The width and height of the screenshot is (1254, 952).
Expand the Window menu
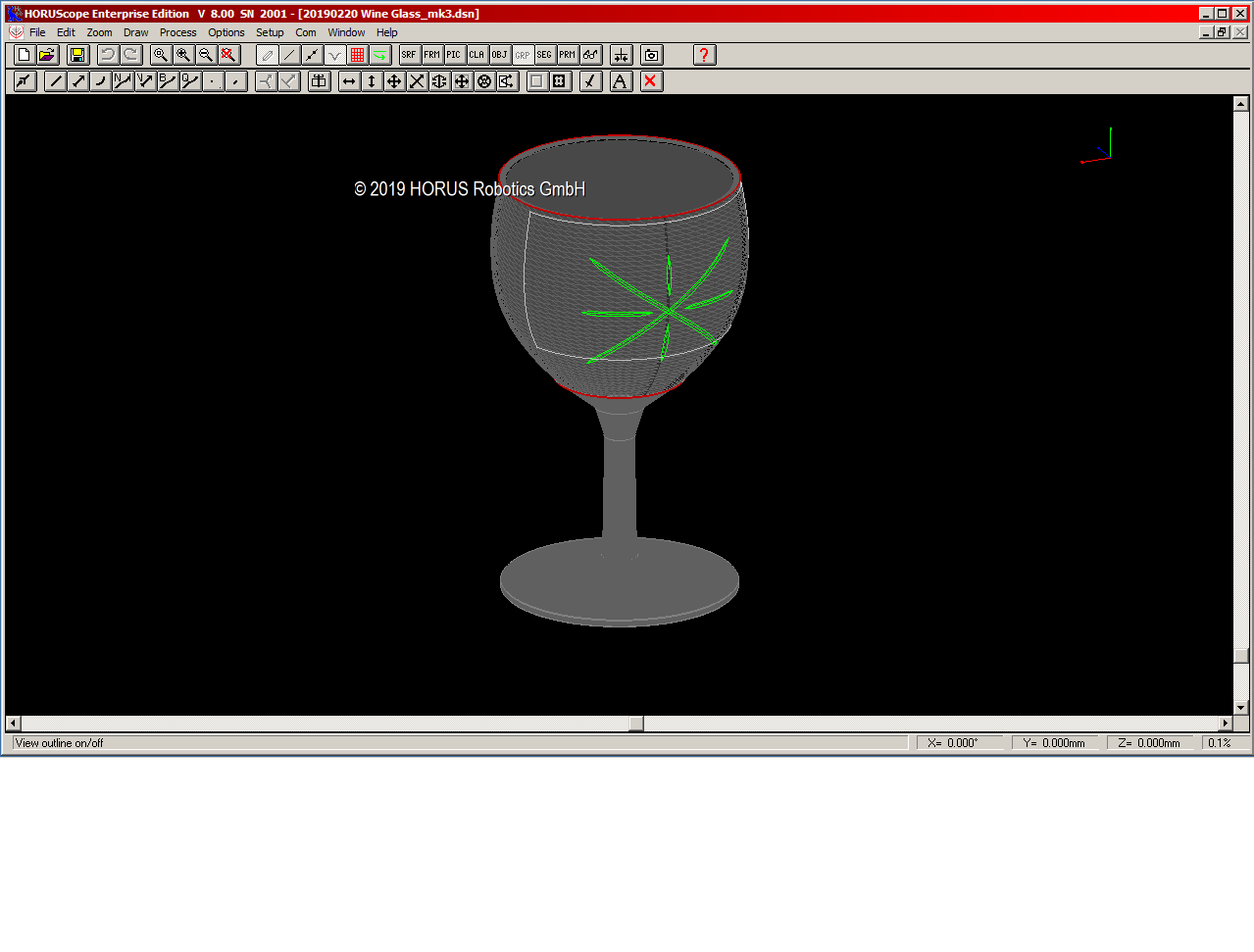[x=346, y=31]
